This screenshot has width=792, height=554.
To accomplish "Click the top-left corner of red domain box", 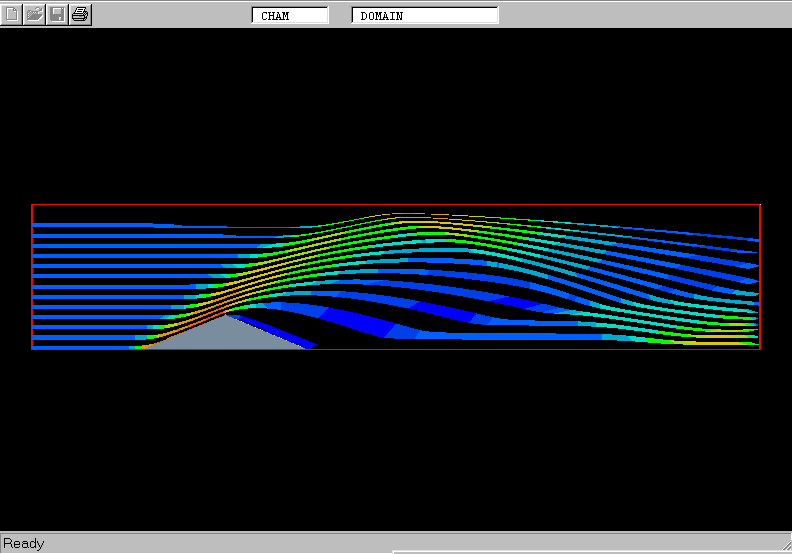I will click(32, 205).
